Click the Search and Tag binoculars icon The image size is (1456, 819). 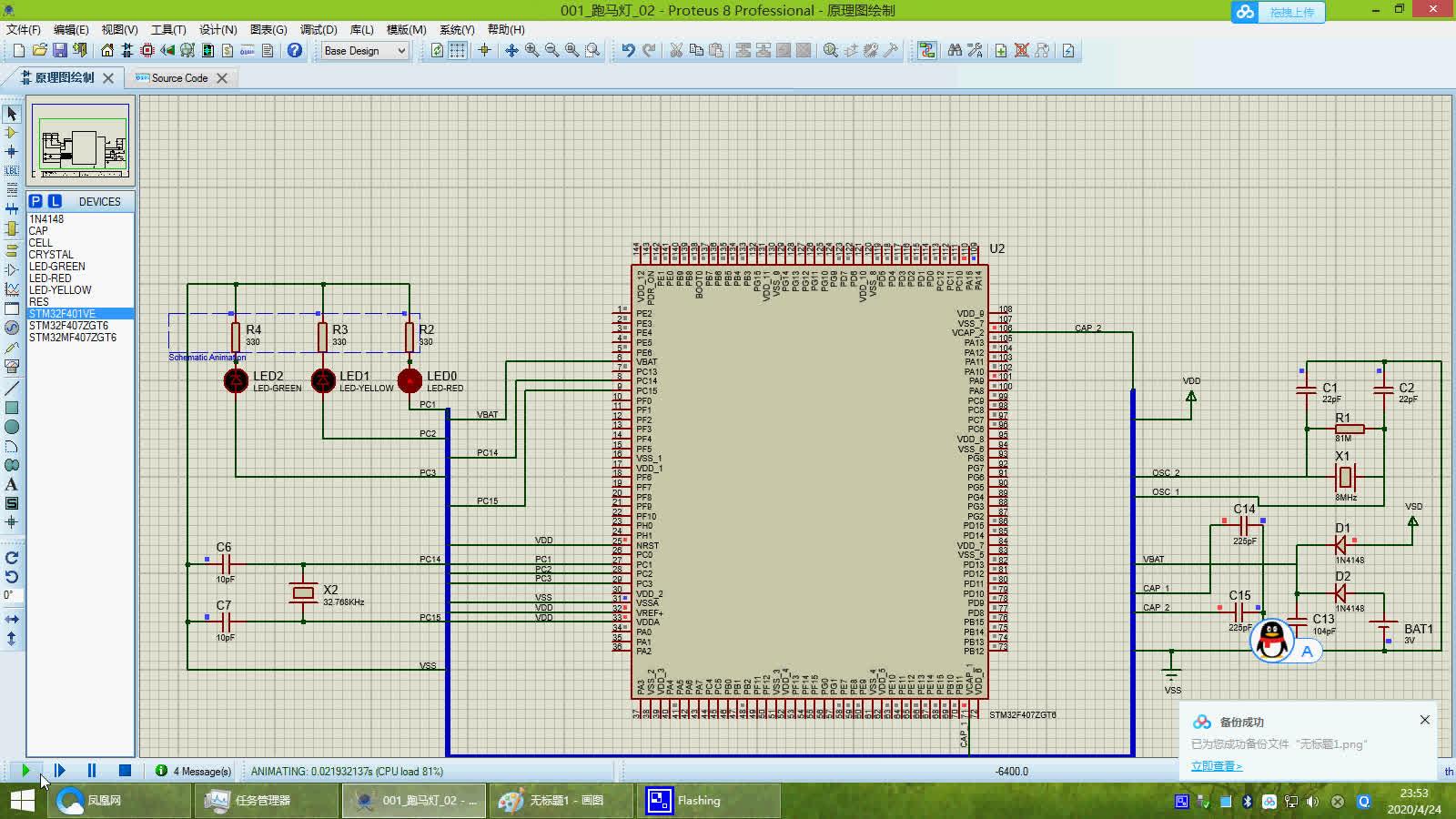point(955,51)
